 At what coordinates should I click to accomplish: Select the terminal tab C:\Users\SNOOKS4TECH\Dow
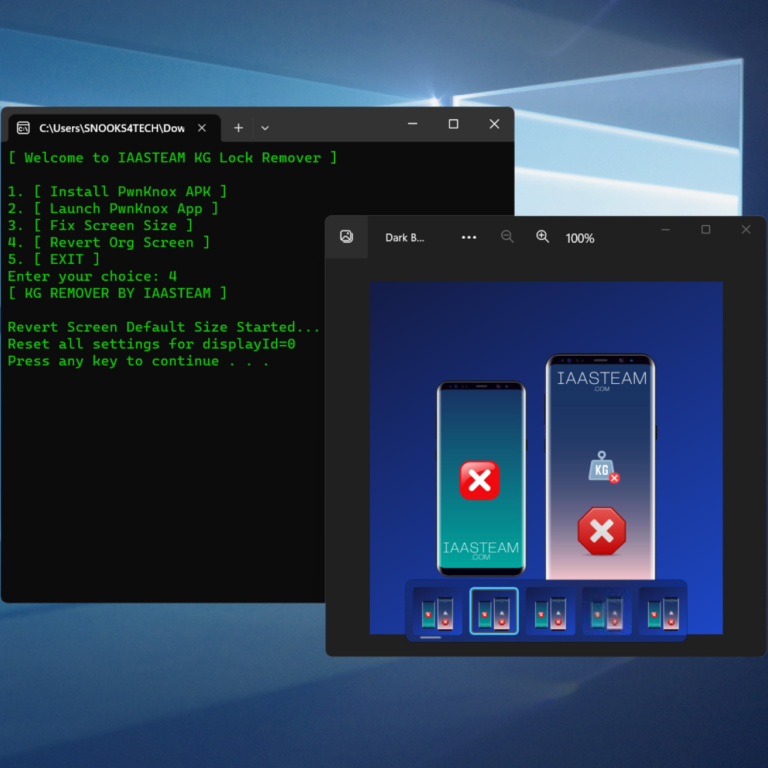coord(115,128)
